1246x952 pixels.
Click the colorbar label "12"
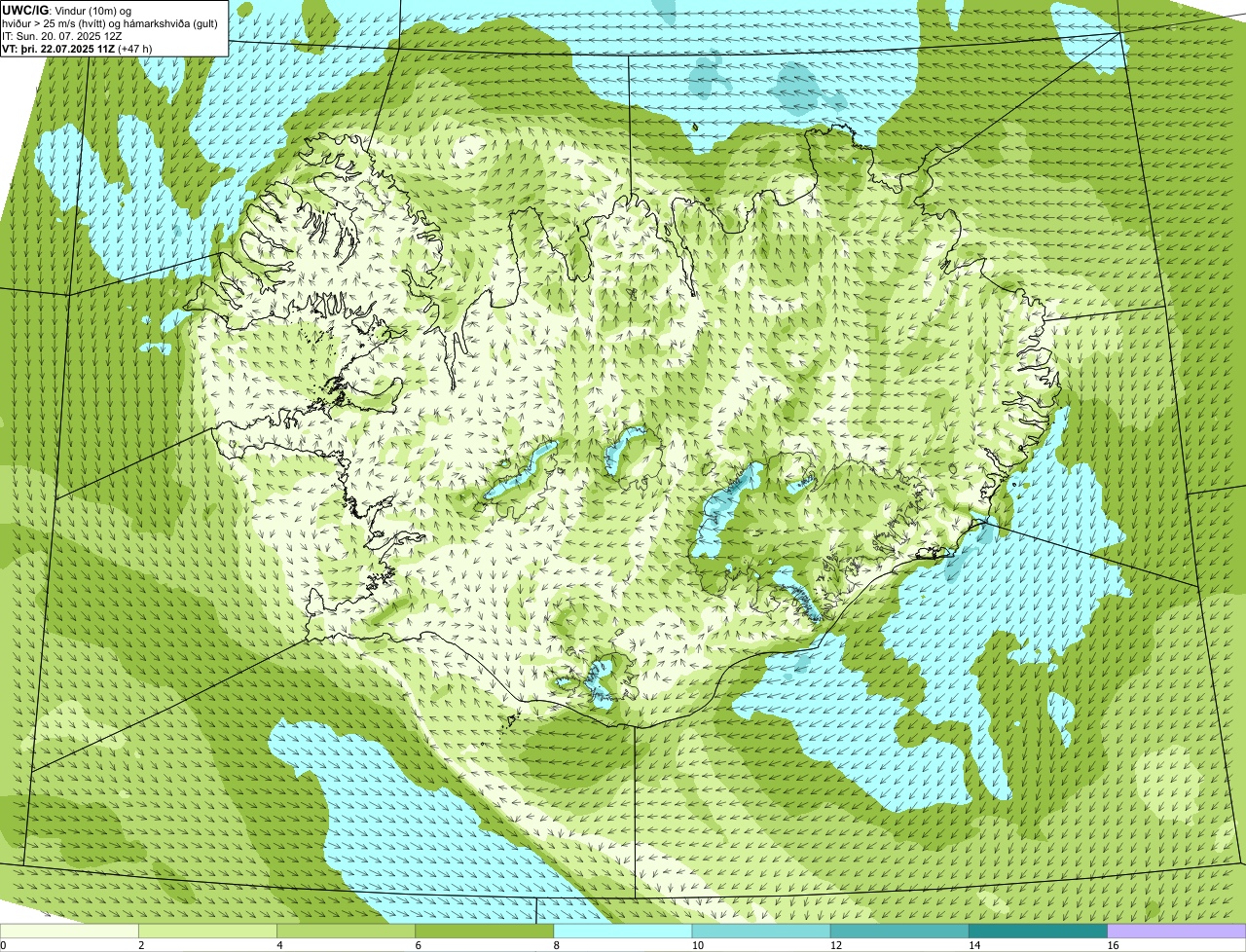coord(836,945)
